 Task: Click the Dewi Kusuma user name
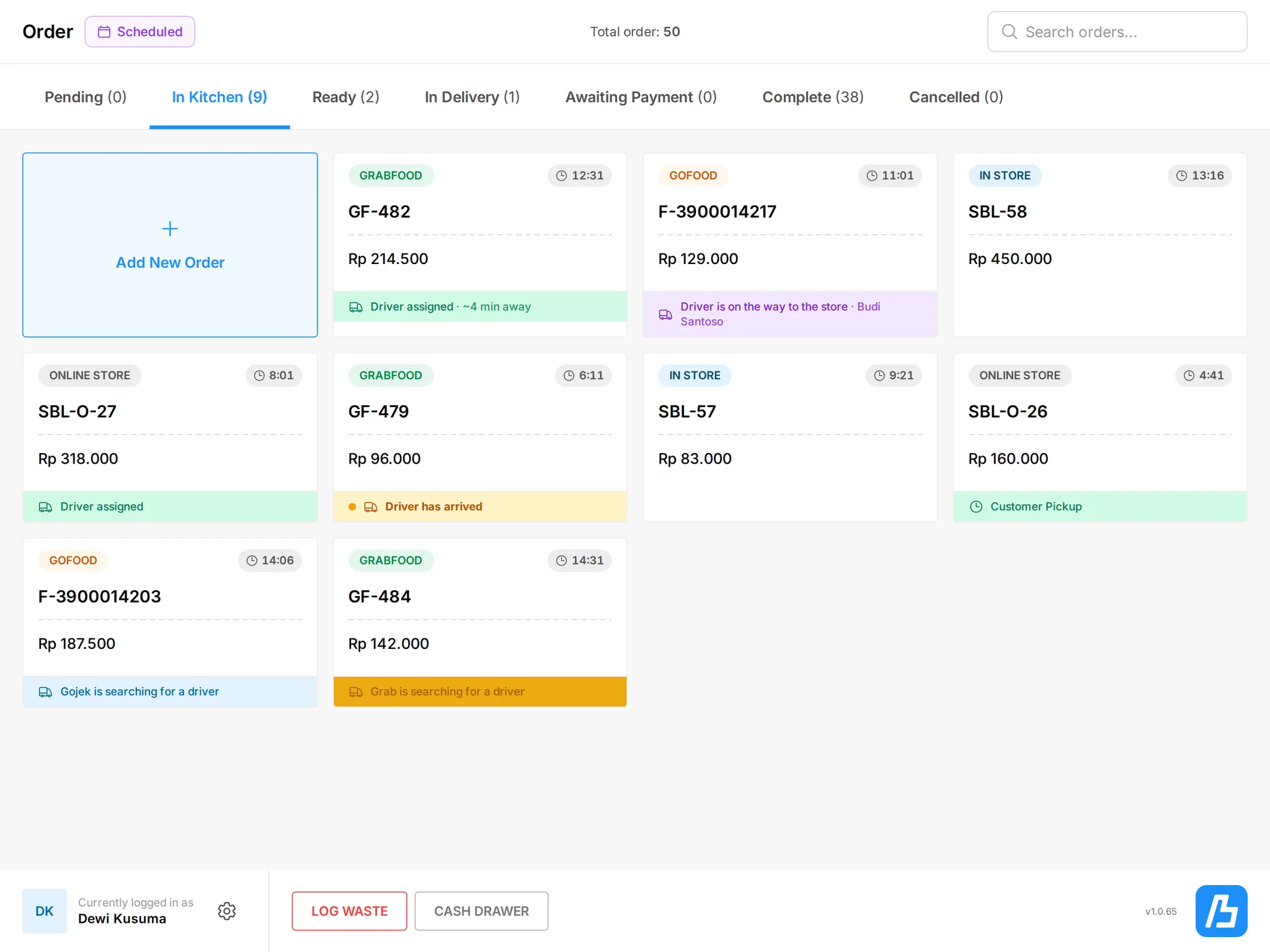[x=122, y=919]
